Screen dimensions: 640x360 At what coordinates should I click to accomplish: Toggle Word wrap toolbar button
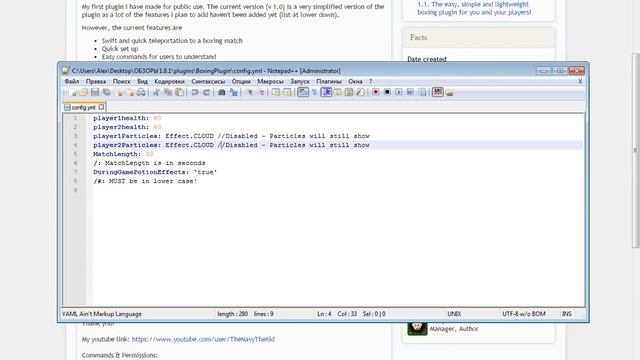(303, 93)
